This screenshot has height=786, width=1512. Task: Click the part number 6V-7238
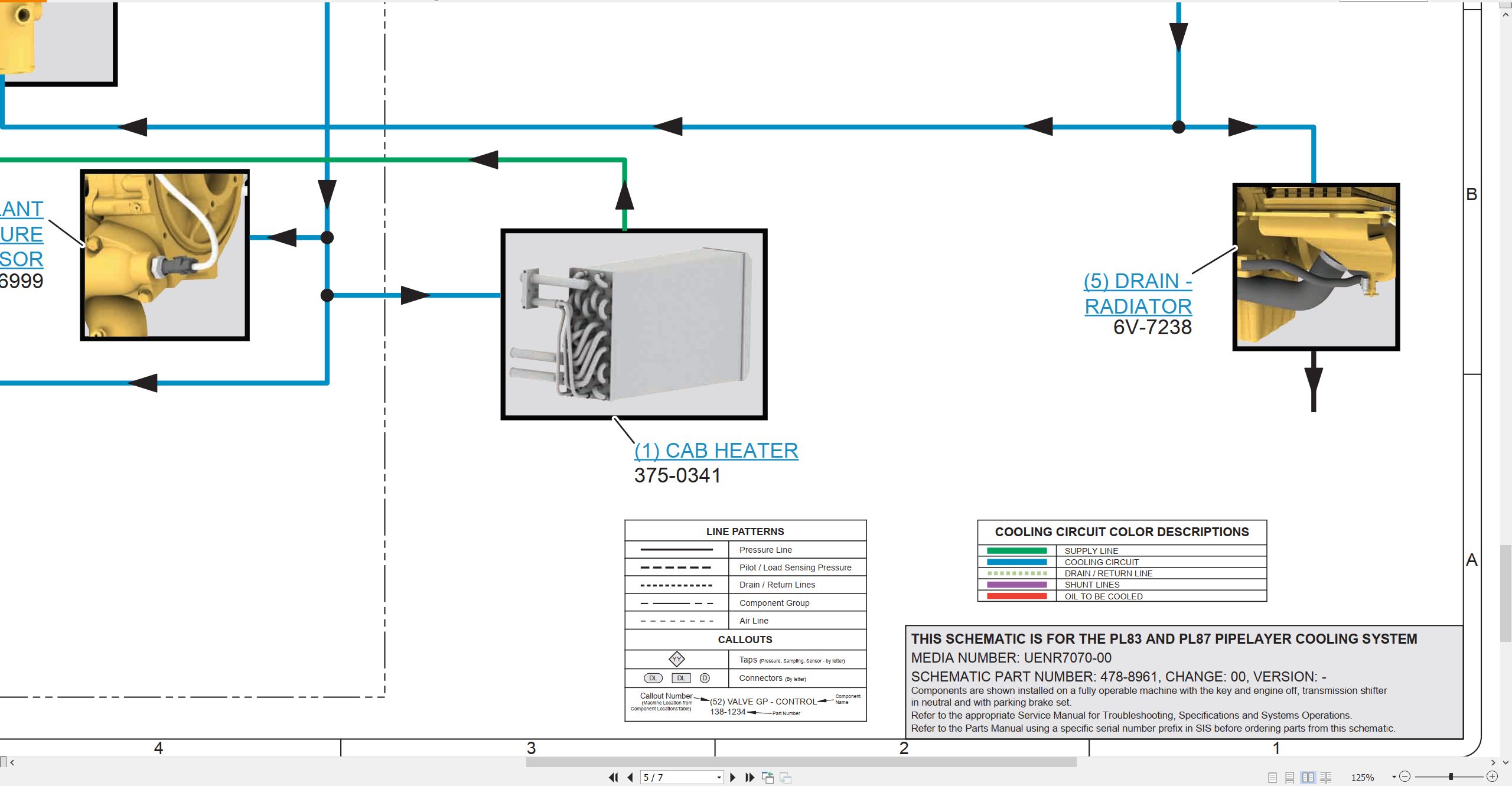(1152, 327)
